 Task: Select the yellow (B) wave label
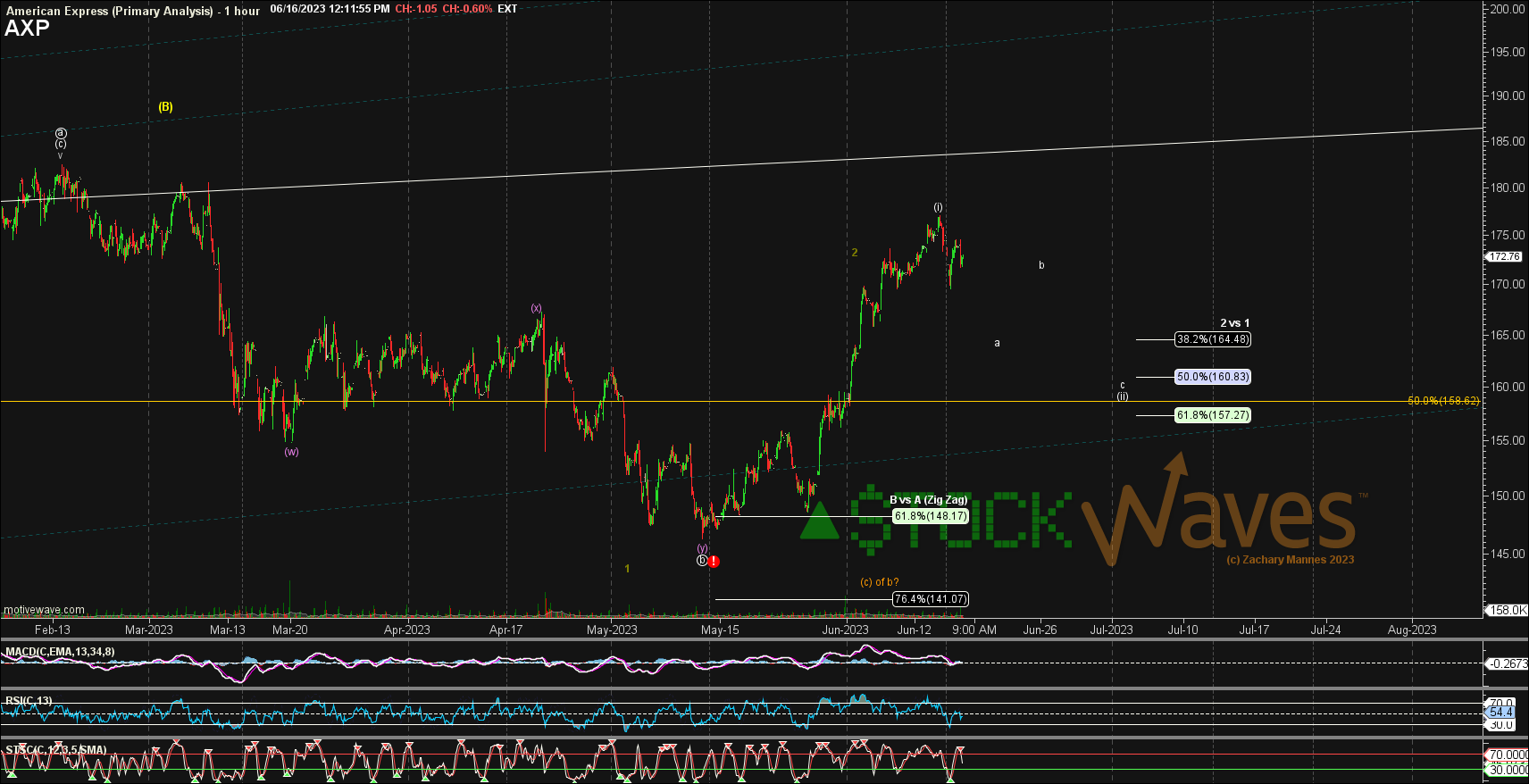tap(166, 106)
